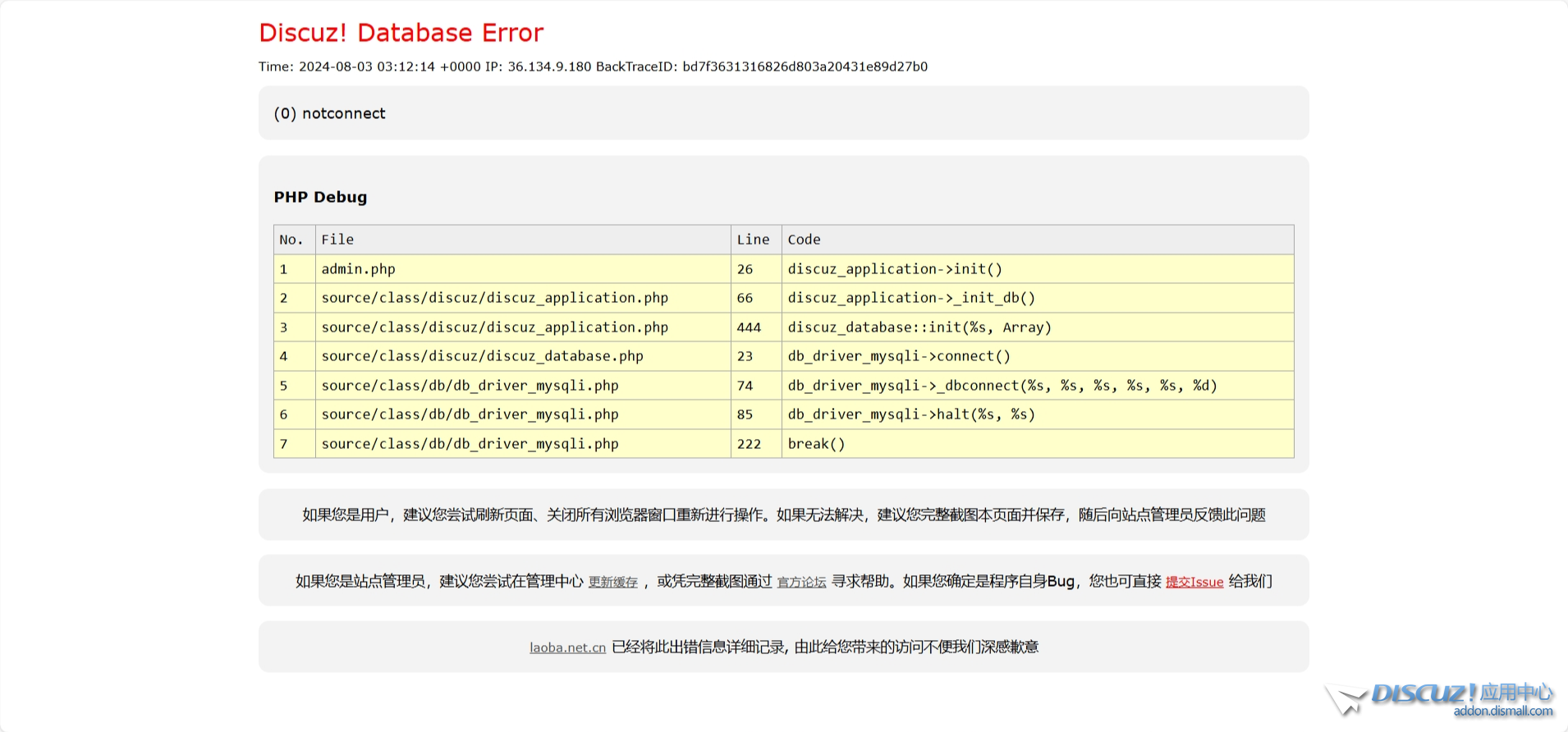The width and height of the screenshot is (1568, 732).
Task: Click line number 85 cell
Action: coord(756,414)
